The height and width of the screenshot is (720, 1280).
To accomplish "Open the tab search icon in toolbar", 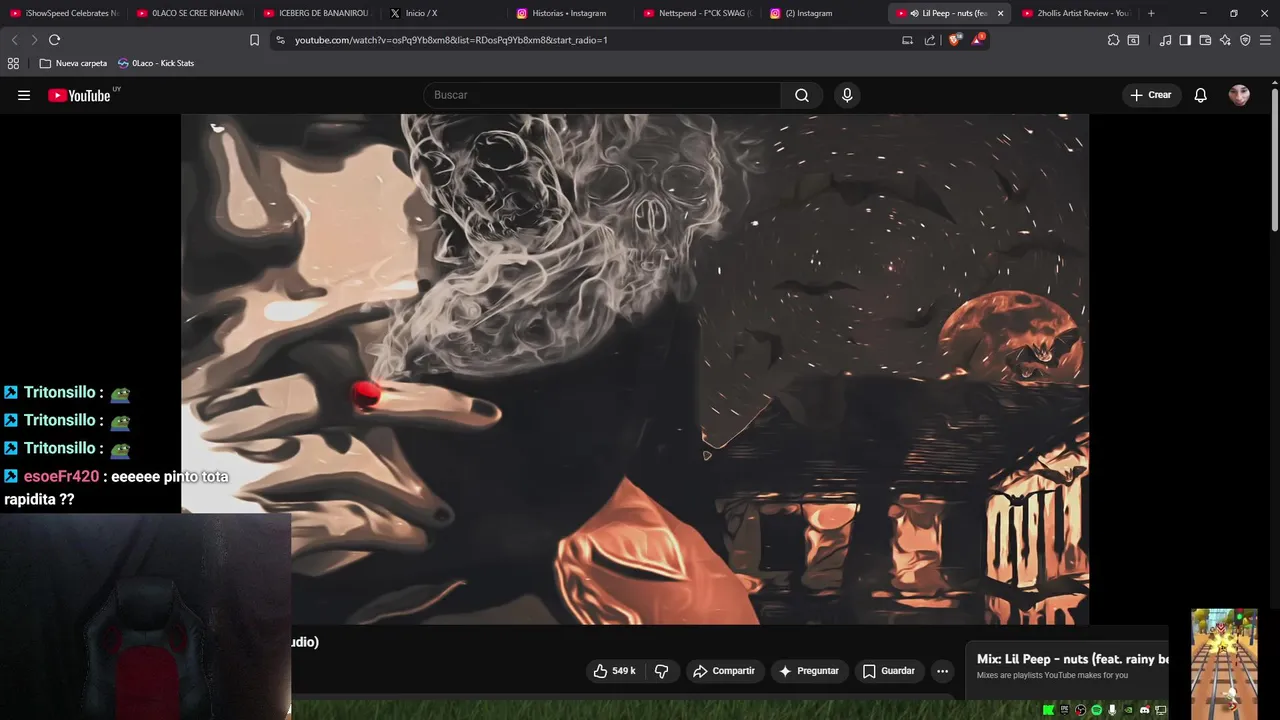I will coord(1133,40).
